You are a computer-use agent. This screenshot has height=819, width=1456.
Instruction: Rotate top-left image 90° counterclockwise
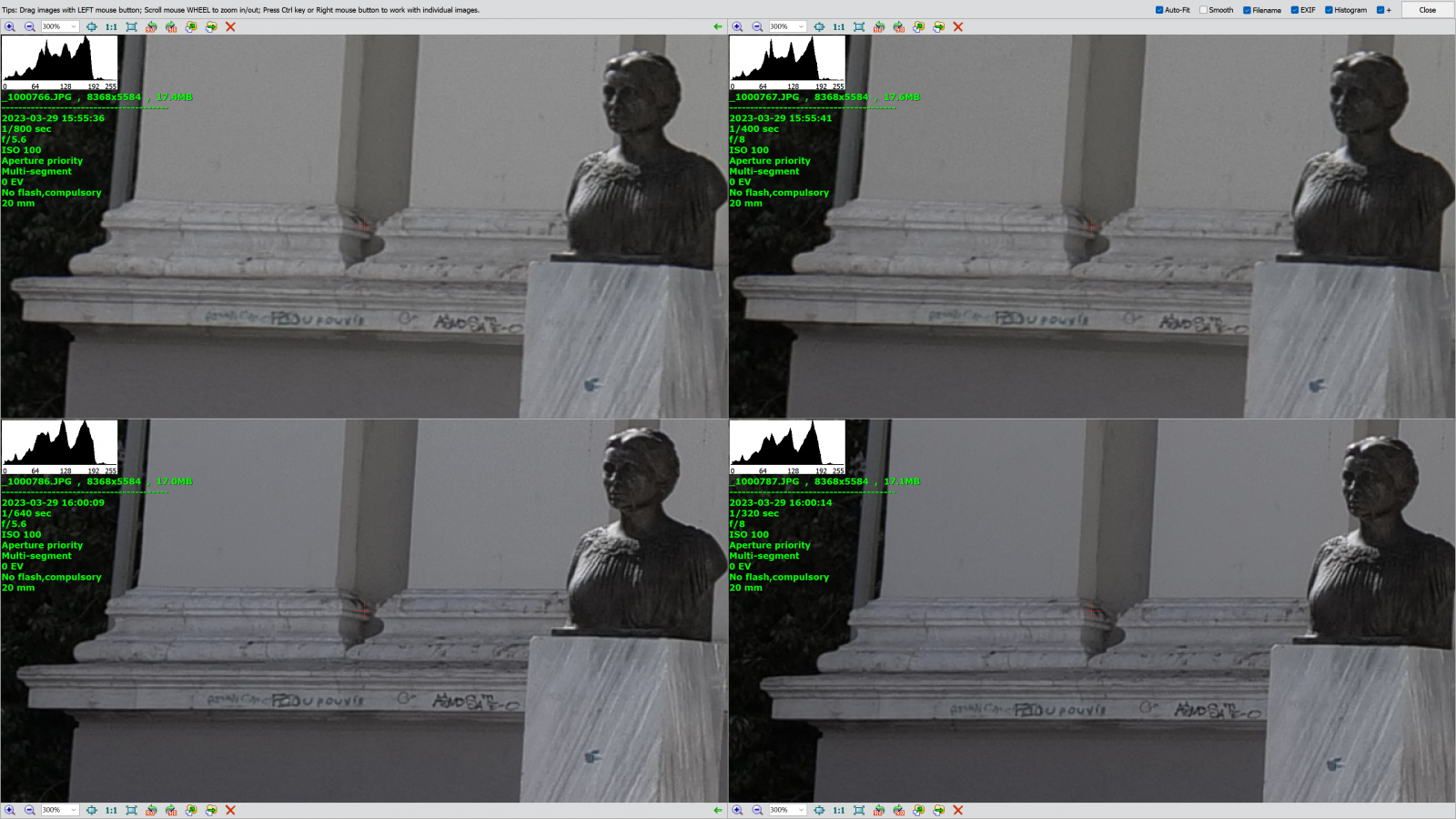click(x=151, y=27)
